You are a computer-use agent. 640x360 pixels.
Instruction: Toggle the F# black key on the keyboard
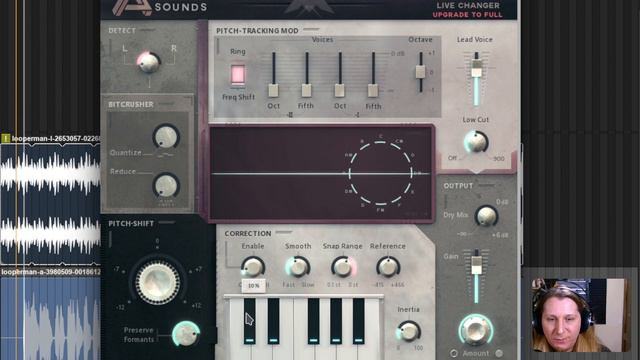pyautogui.click(x=313, y=320)
